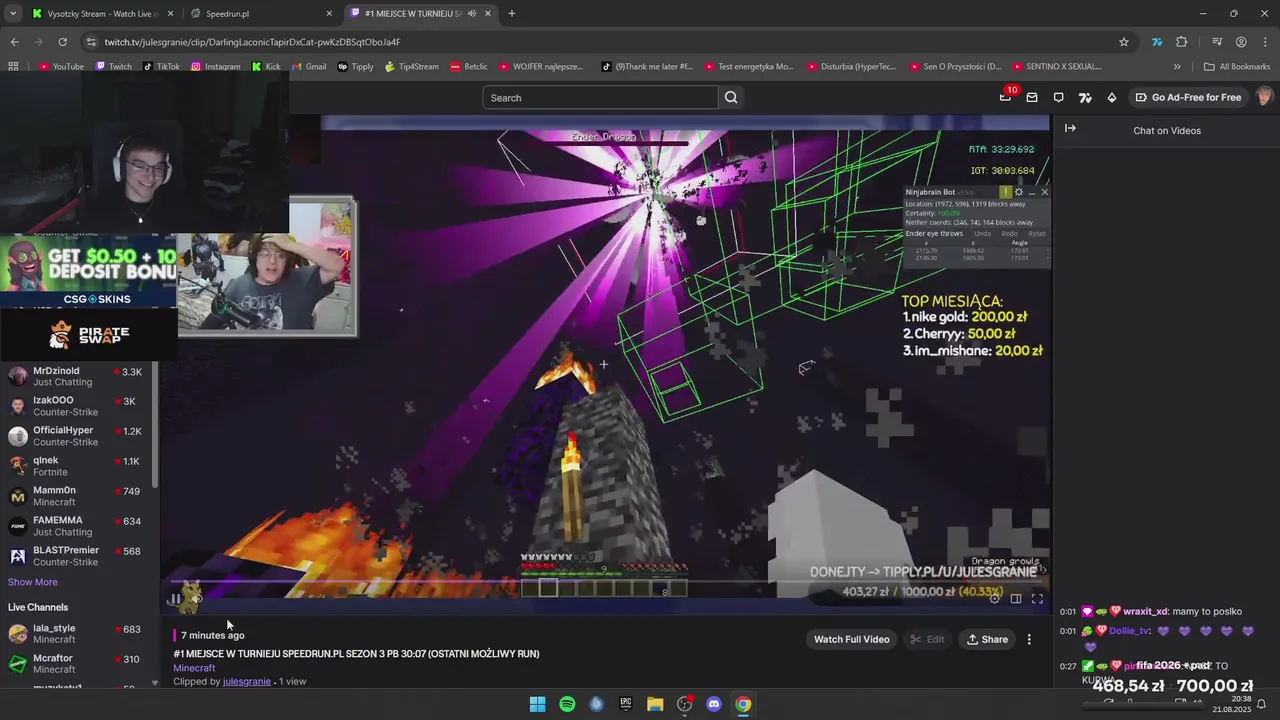Open FAMEMMA channel in sidebar
The width and height of the screenshot is (1280, 720).
78,526
